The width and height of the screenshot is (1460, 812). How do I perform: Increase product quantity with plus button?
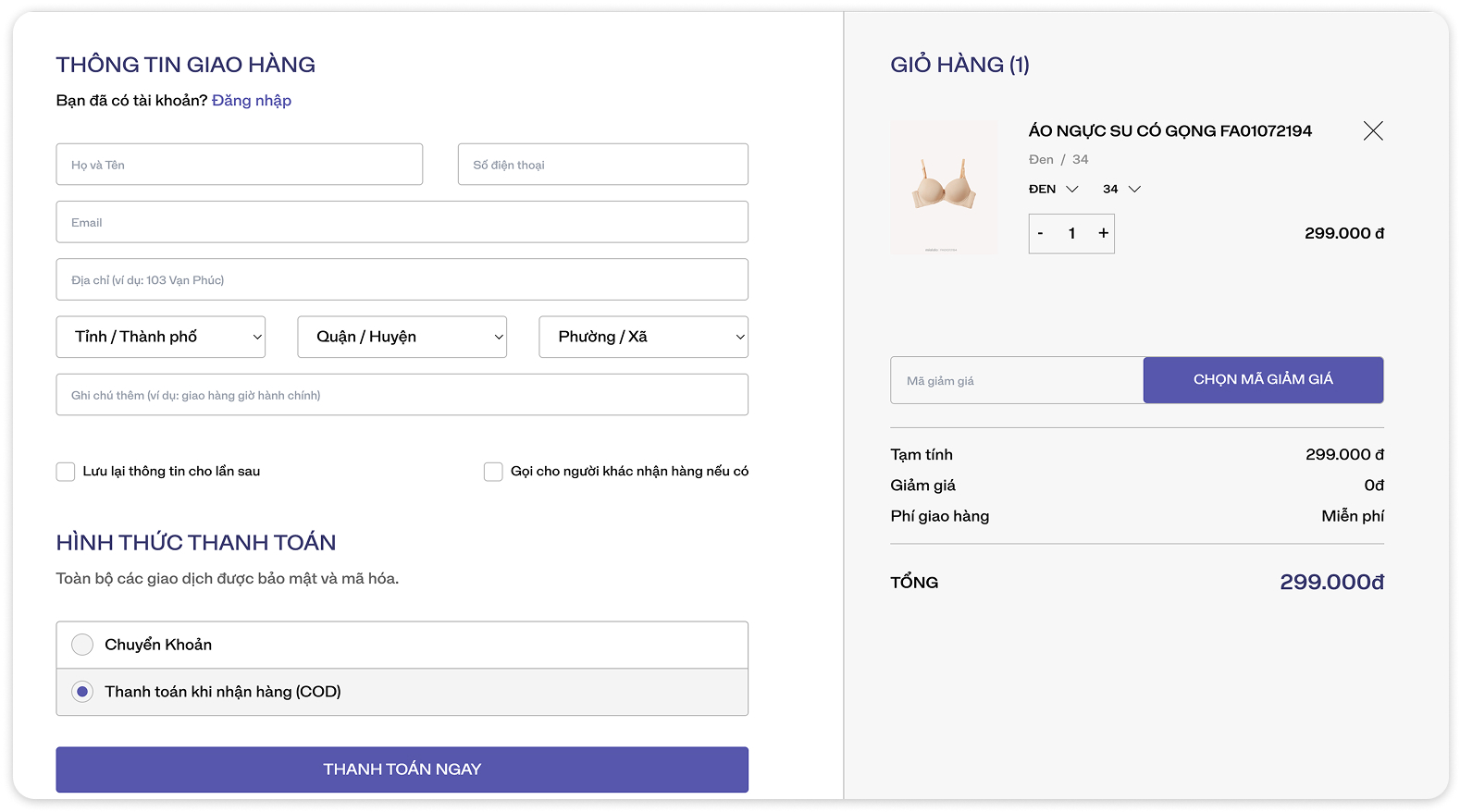pos(1103,234)
